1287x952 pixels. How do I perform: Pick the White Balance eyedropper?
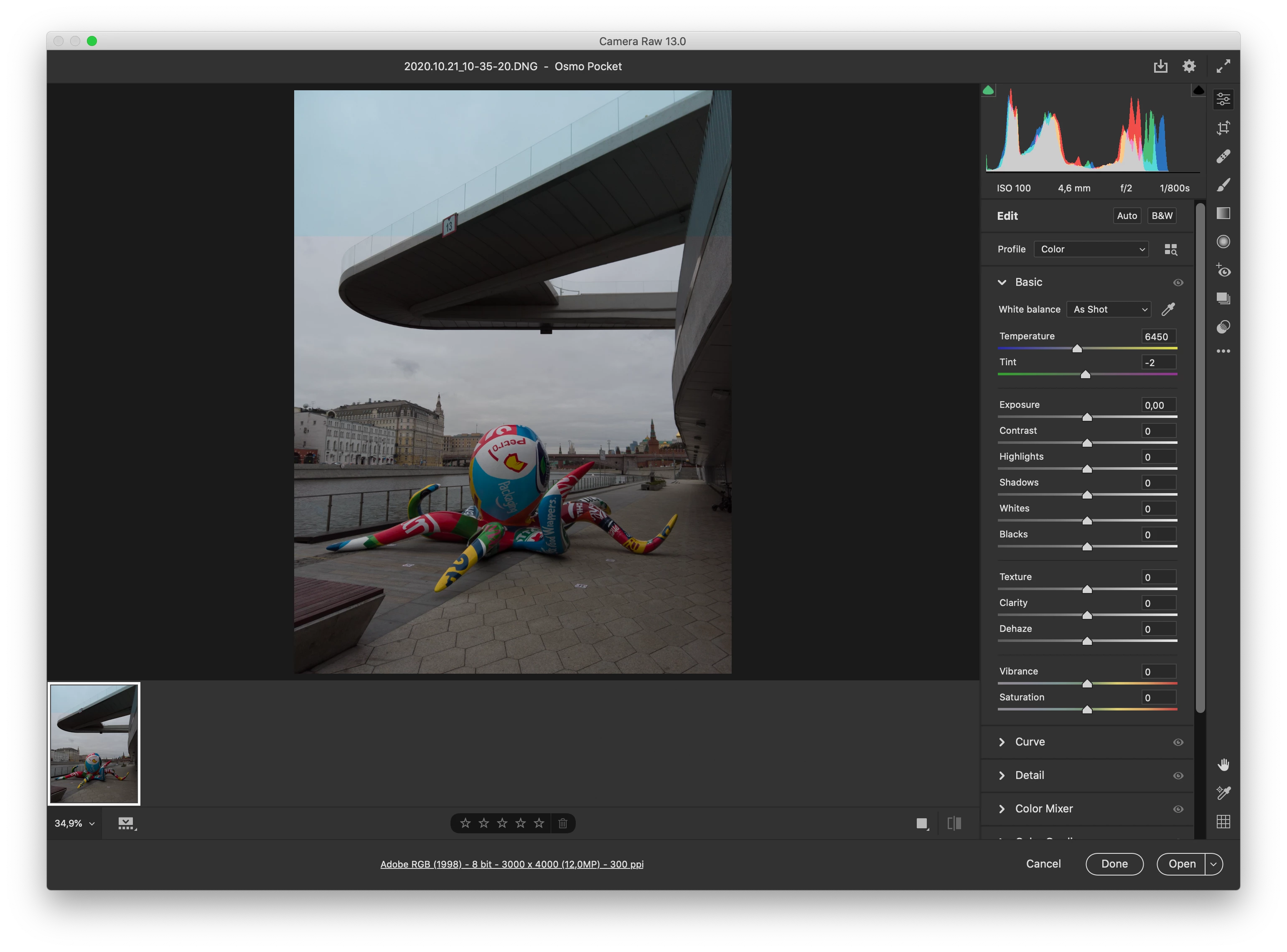[x=1168, y=309]
